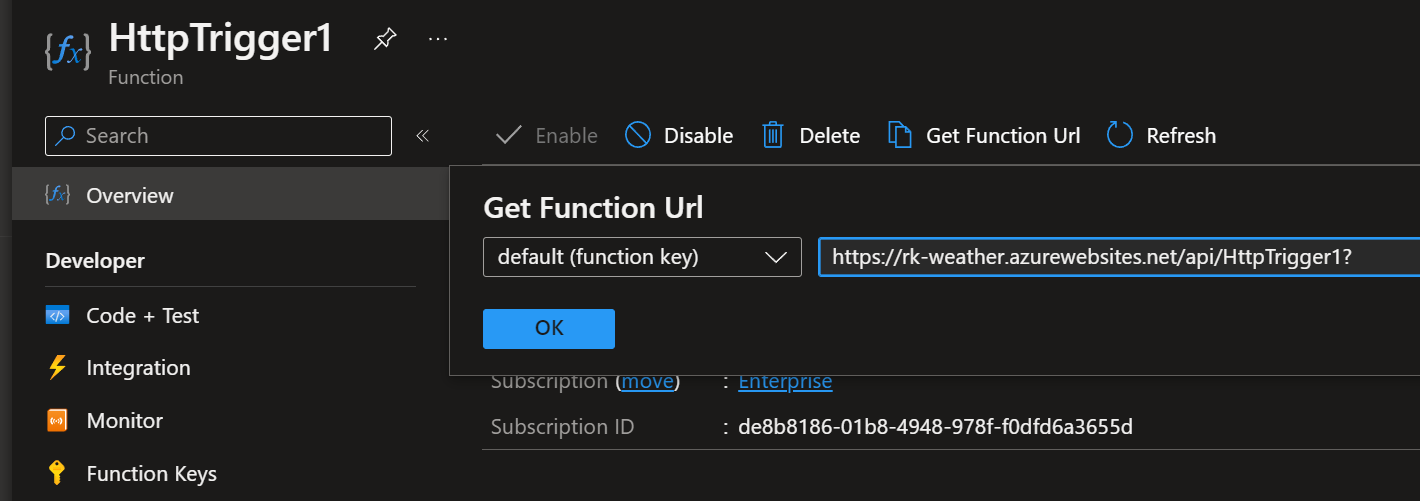Click the Function Keys key icon
Viewport: 1420px width, 501px height.
click(58, 473)
